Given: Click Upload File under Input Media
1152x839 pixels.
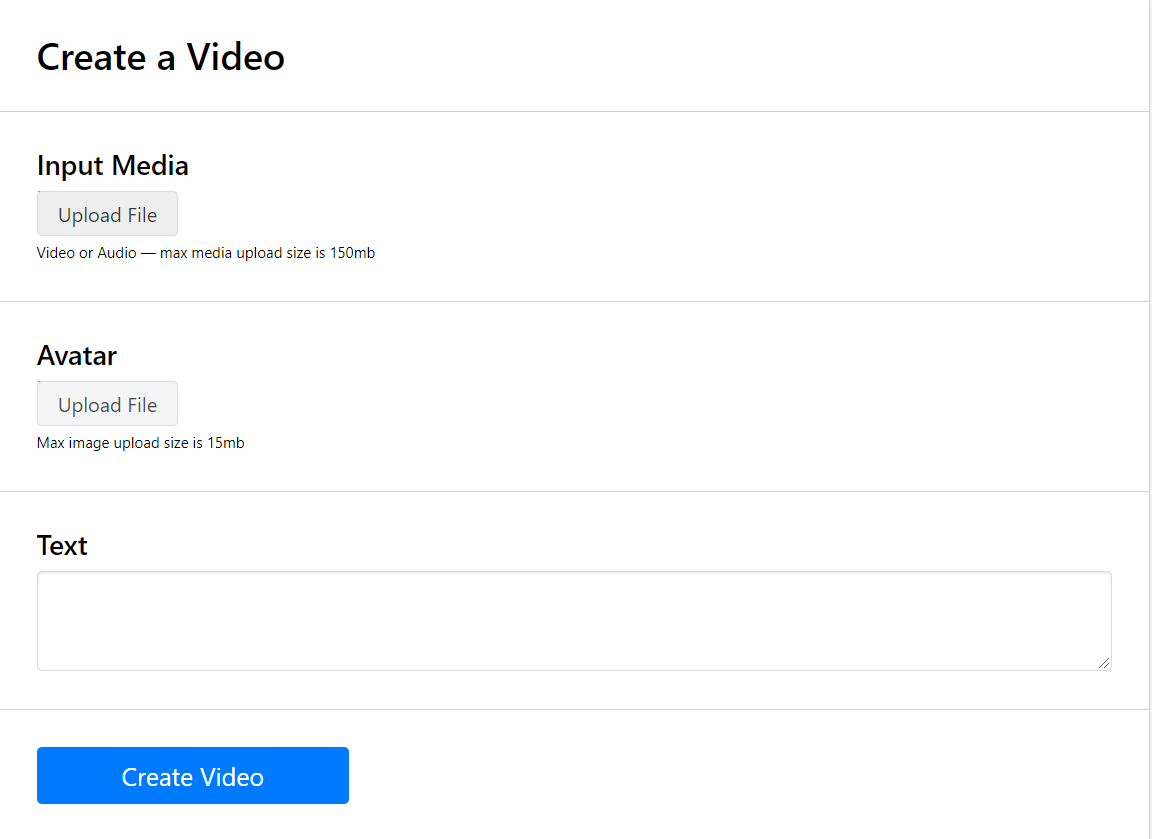Looking at the screenshot, I should [x=107, y=214].
